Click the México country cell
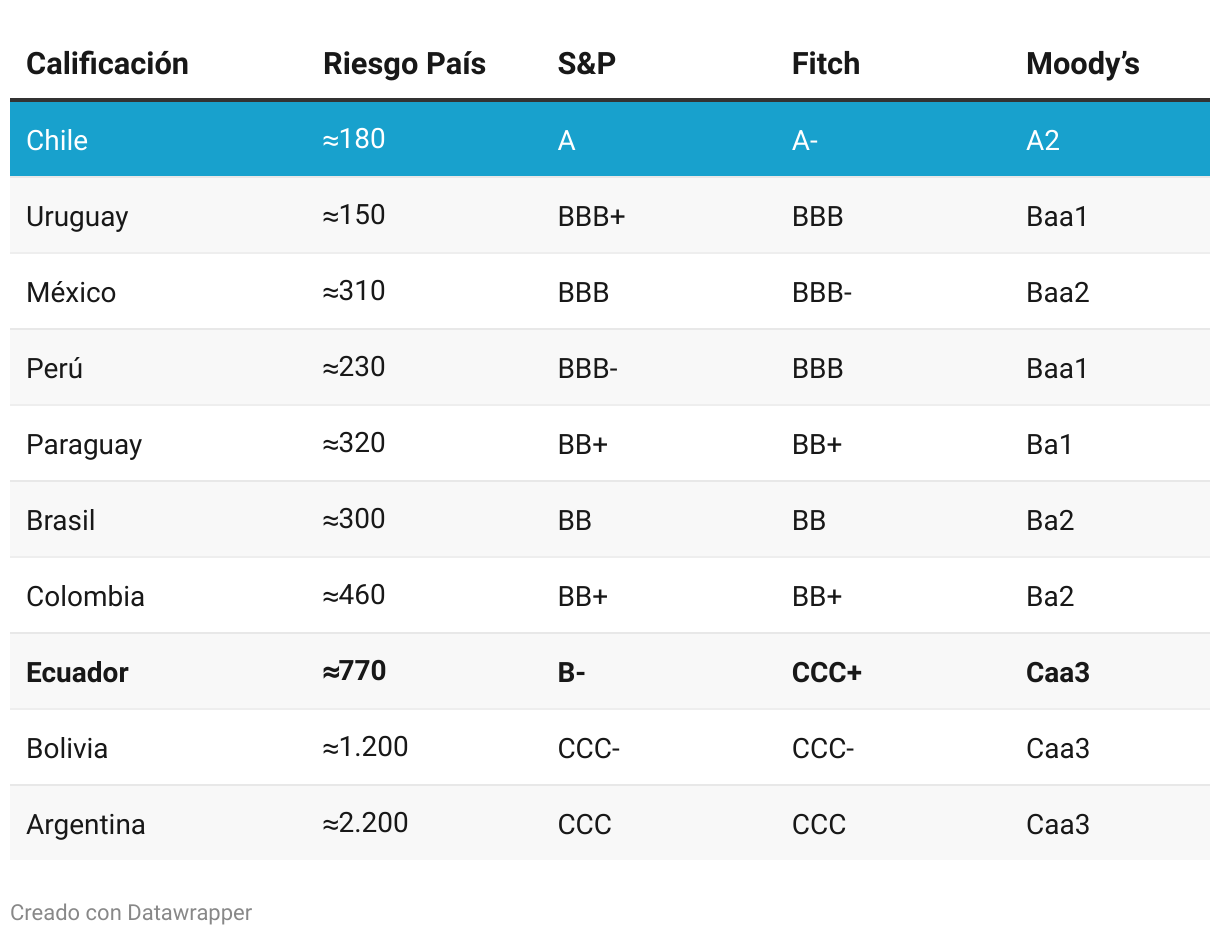Image resolution: width=1220 pixels, height=936 pixels. (x=71, y=292)
